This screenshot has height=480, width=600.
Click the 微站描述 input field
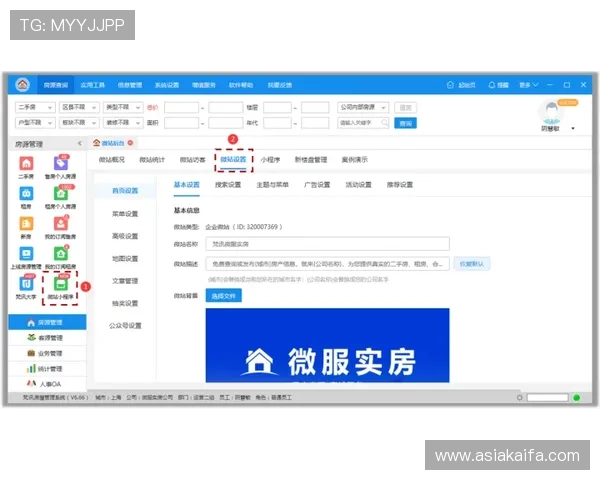(x=328, y=264)
